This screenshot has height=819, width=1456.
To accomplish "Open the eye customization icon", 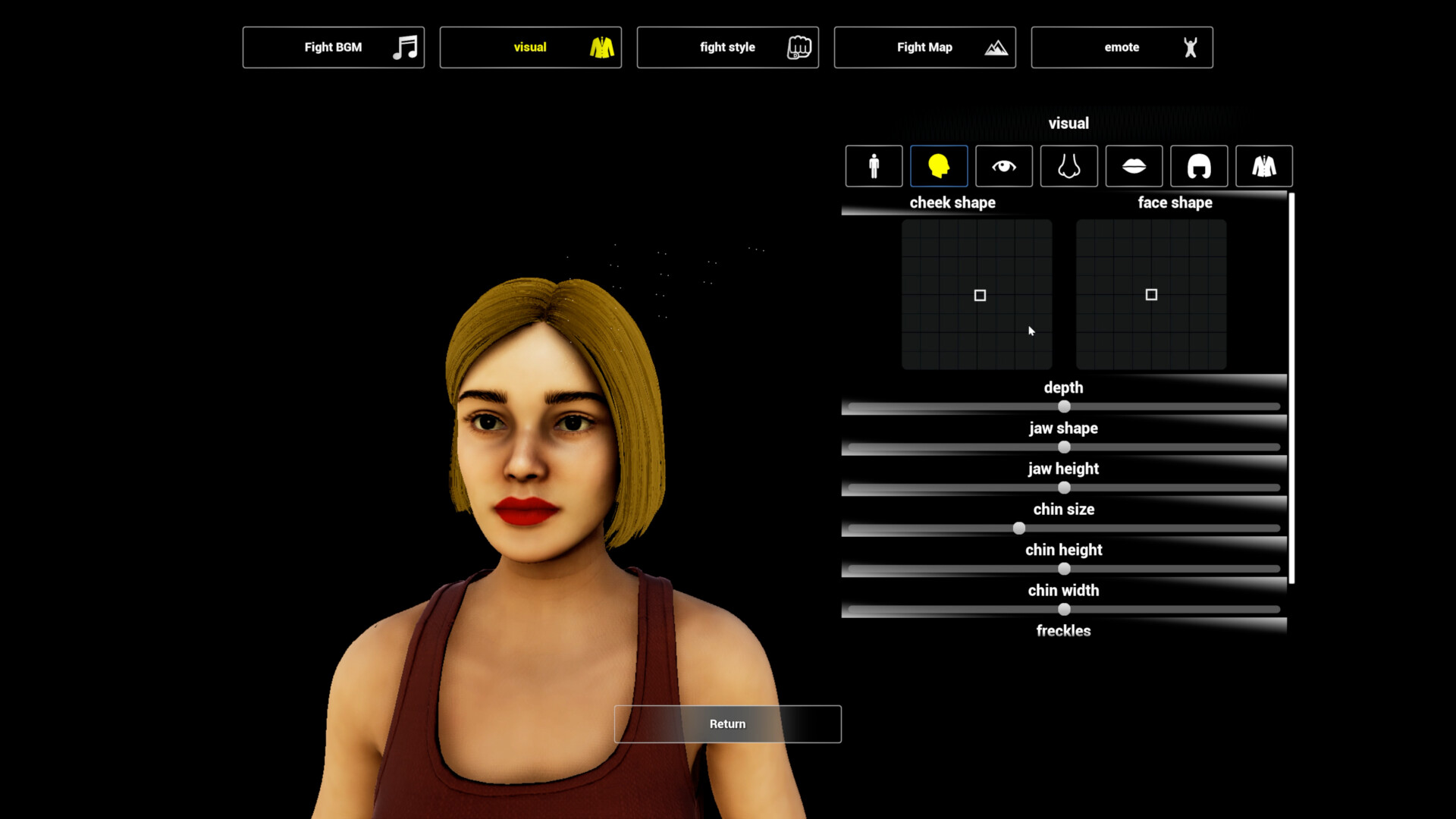I will coord(1003,166).
